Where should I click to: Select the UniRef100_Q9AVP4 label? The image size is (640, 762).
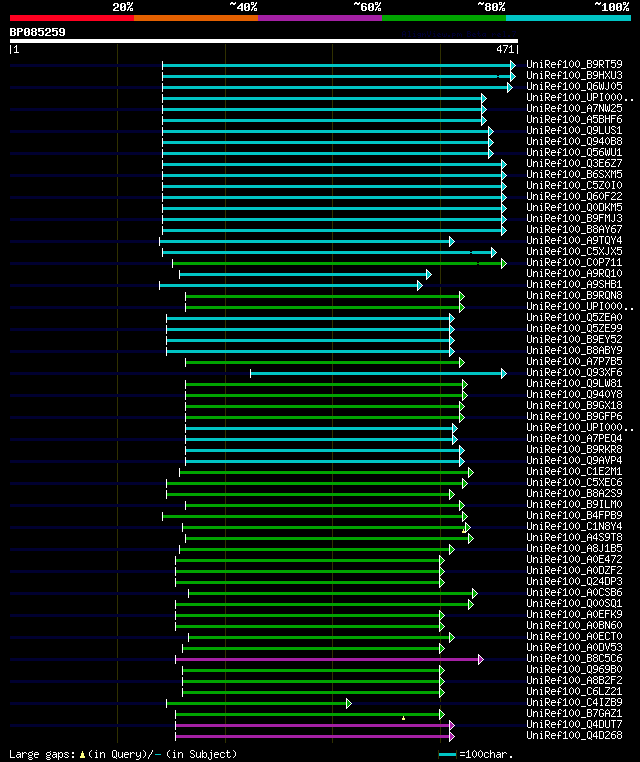tap(574, 461)
